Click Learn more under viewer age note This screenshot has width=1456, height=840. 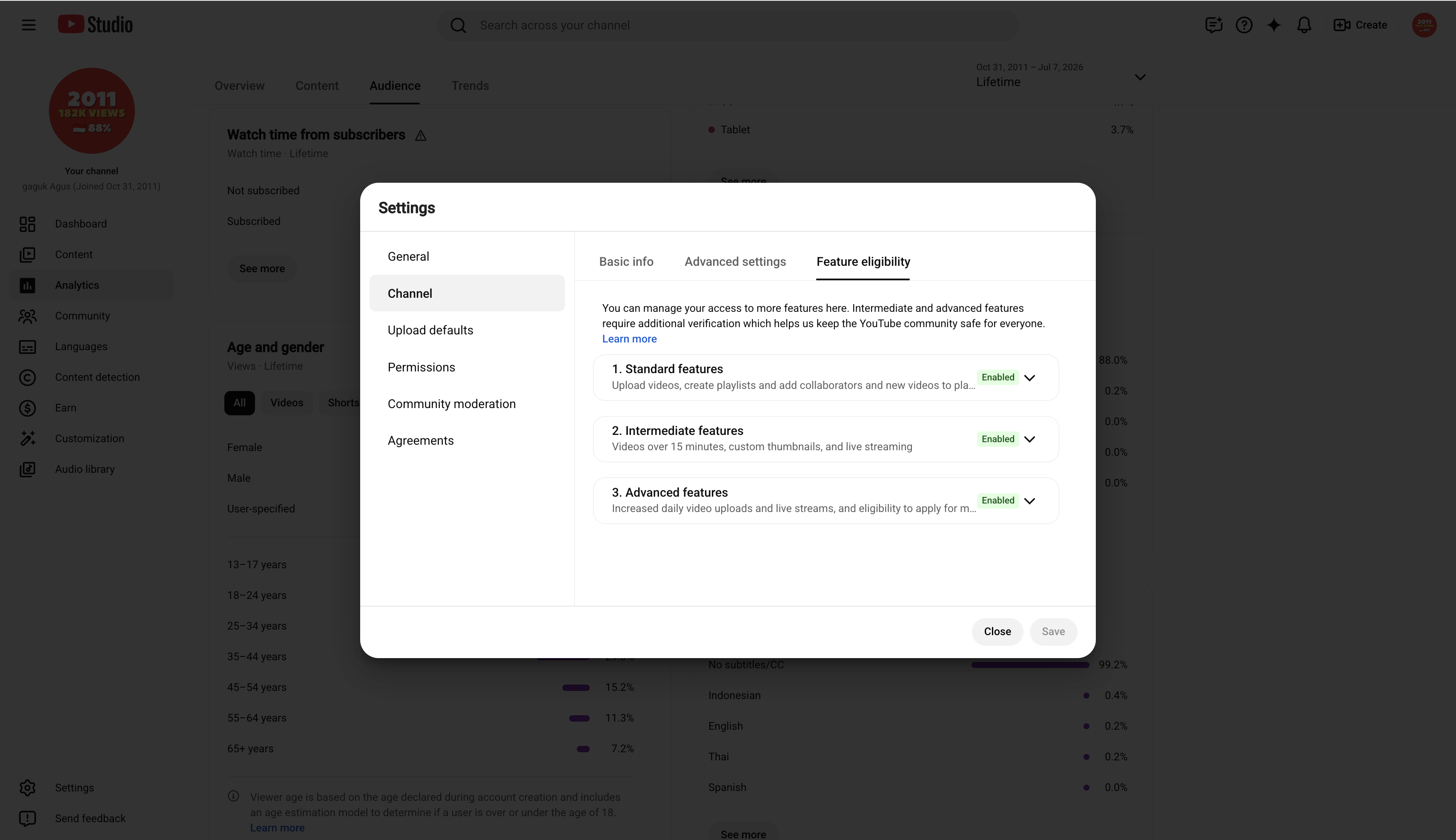[x=277, y=827]
